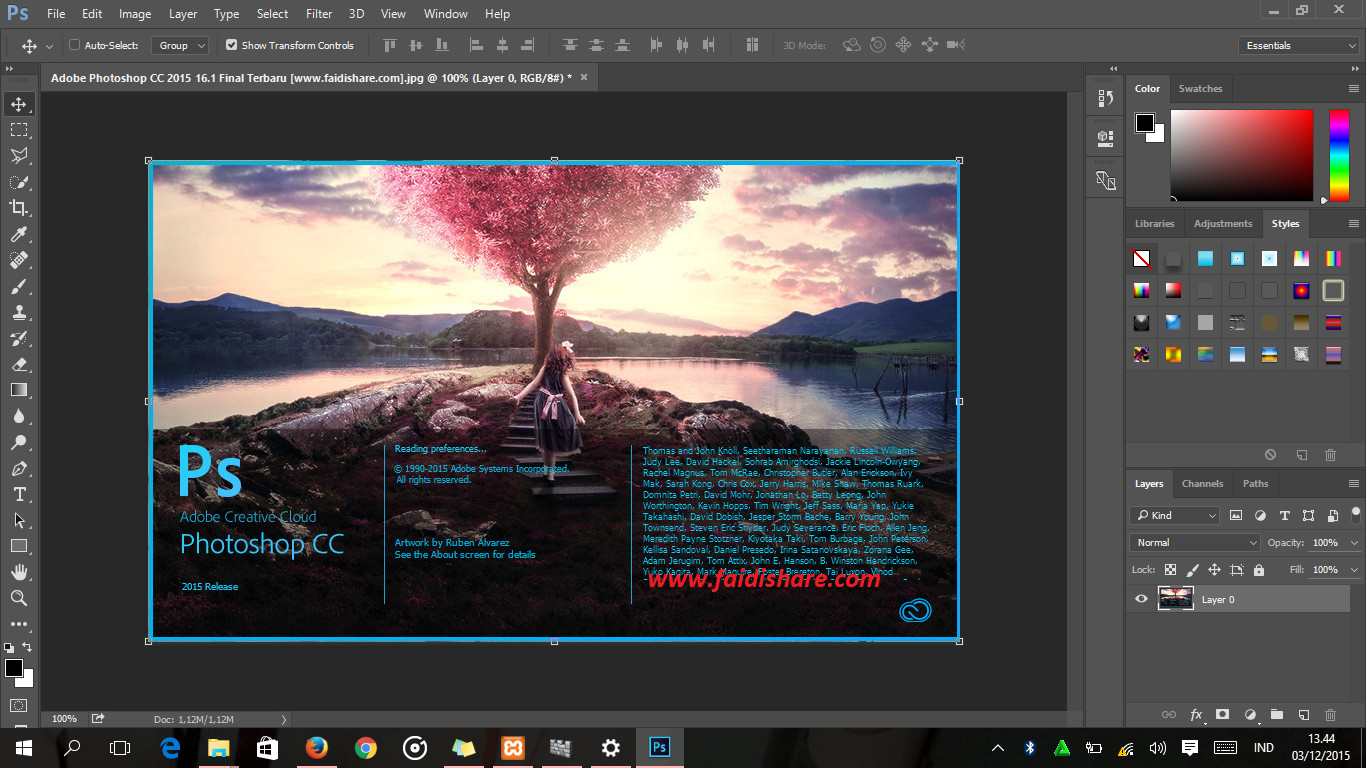Open the Filter menu
Screen dimensions: 1366x768
point(319,14)
